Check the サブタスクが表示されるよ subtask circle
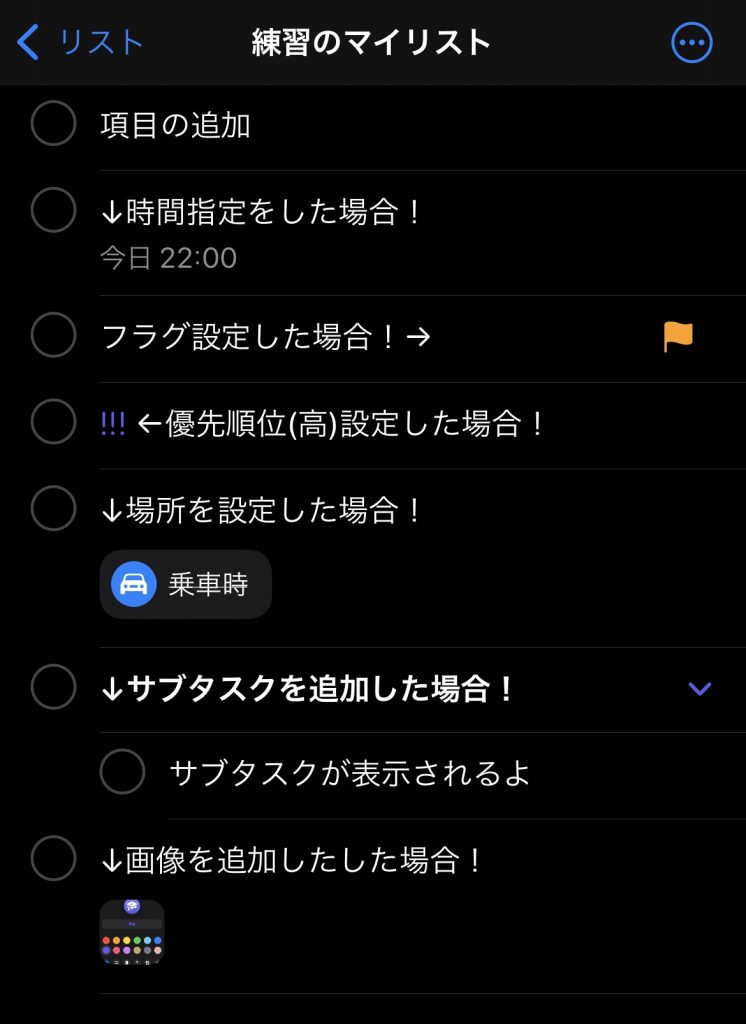This screenshot has width=746, height=1024. click(x=122, y=771)
